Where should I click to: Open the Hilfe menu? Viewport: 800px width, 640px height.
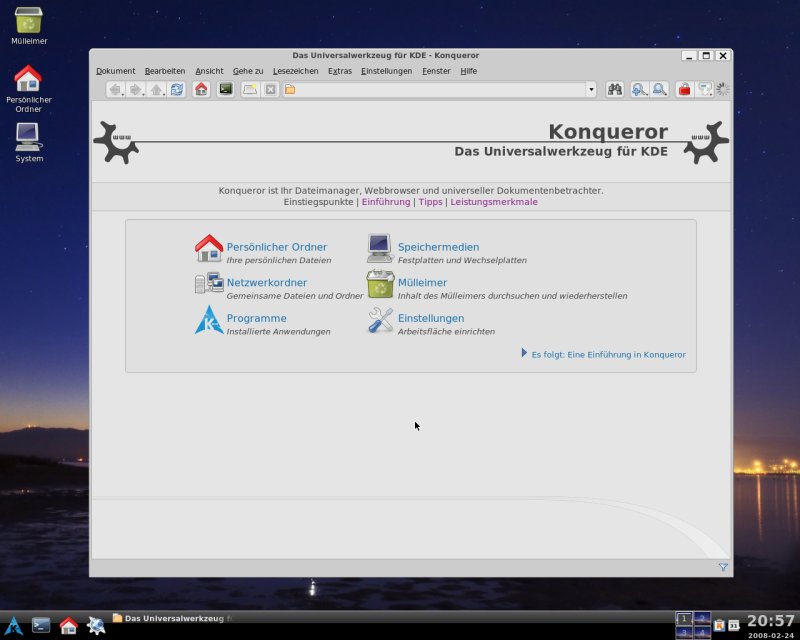pos(468,71)
